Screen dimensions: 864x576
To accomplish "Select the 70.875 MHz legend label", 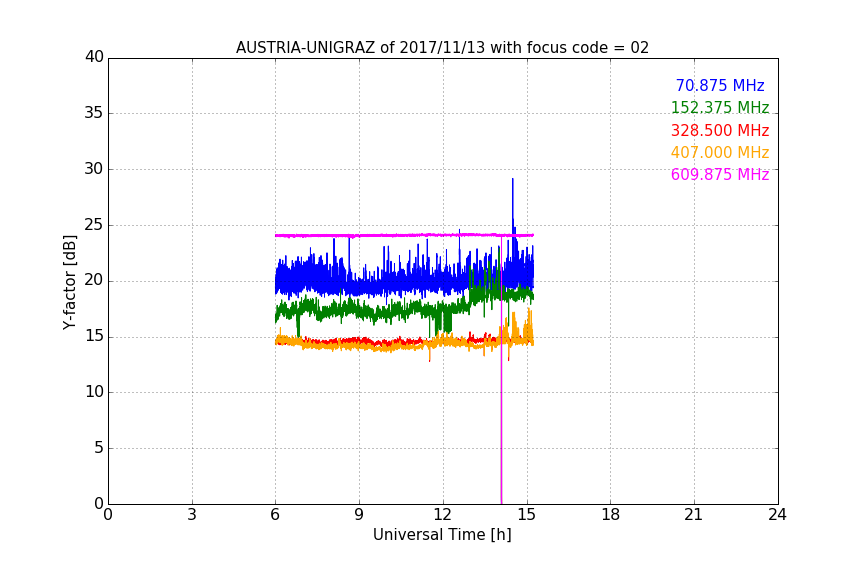I will click(x=720, y=85).
